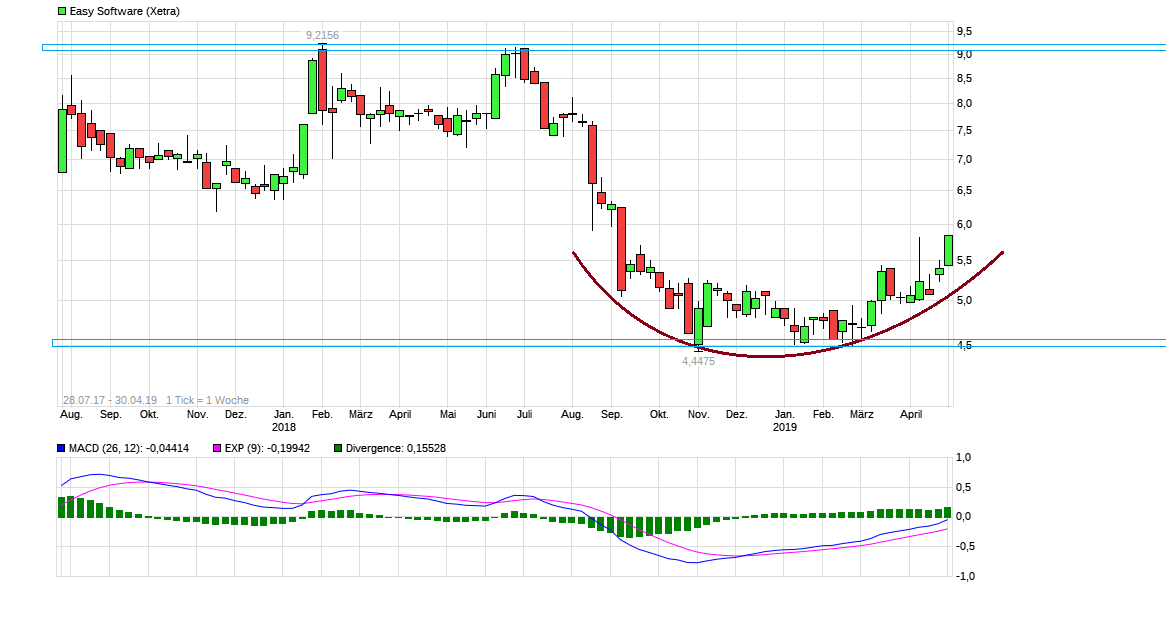
Task: Select the blue MACD legend square
Action: coord(59,449)
